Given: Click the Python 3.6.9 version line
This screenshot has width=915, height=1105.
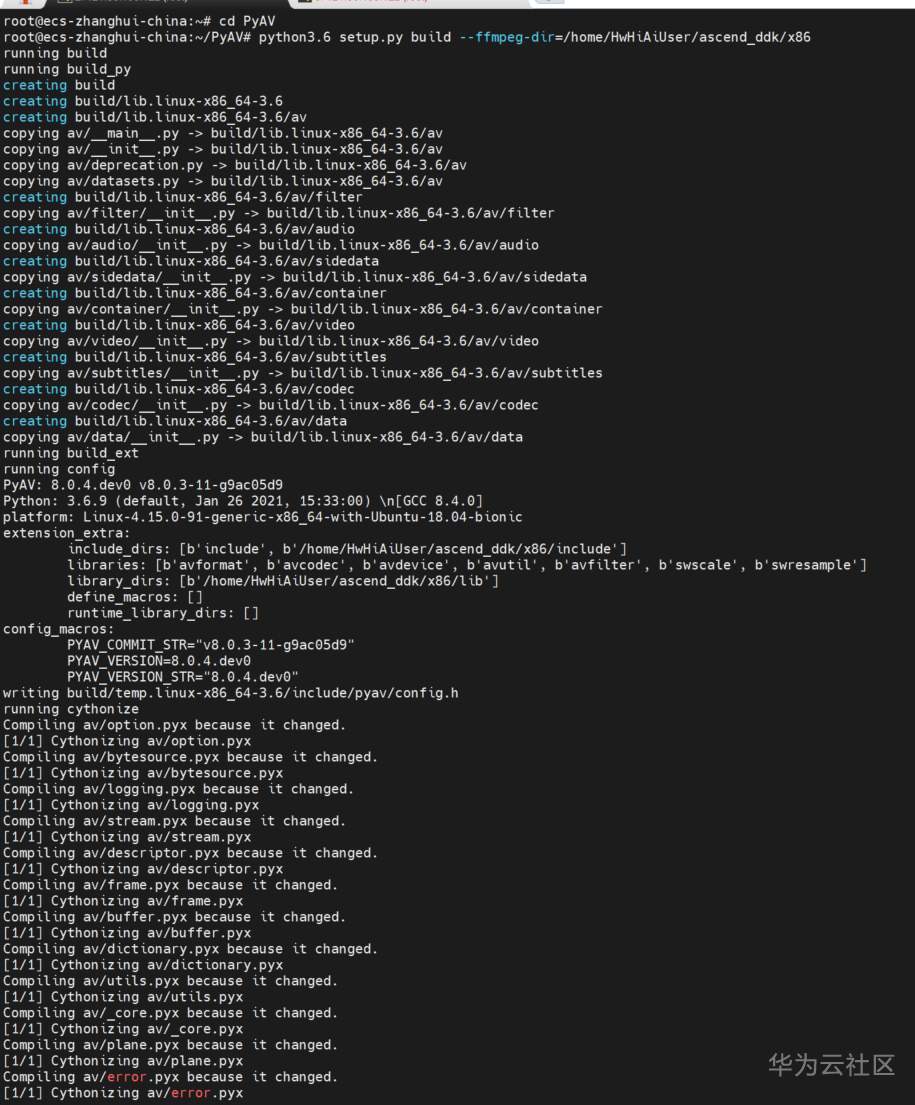Looking at the screenshot, I should [x=243, y=501].
